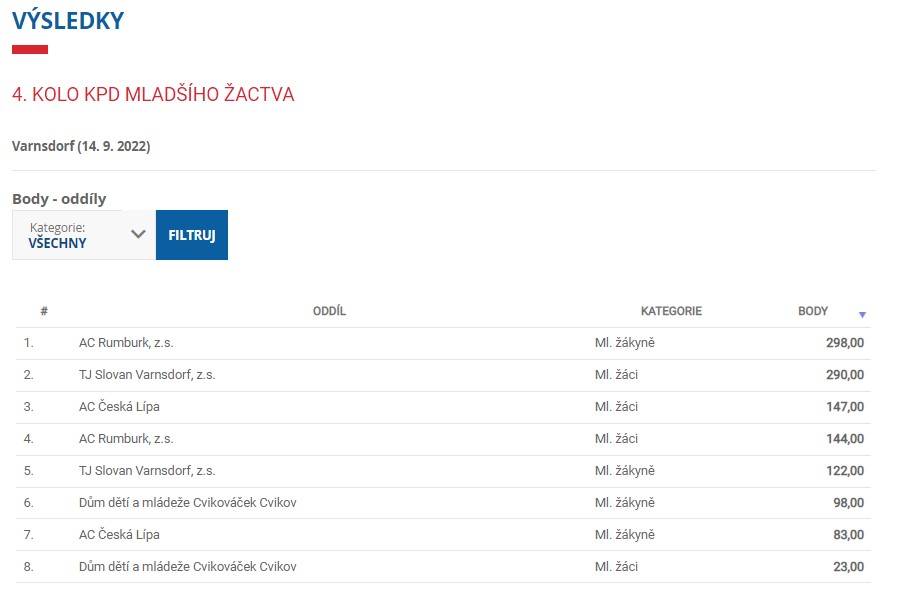Open the Kategorie VŠECHNY dropdown

pos(84,235)
